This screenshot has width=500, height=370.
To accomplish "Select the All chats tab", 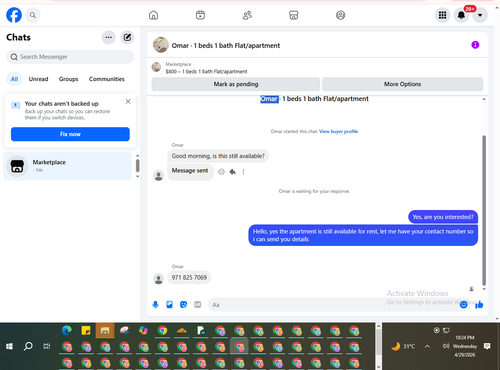I will coord(14,79).
